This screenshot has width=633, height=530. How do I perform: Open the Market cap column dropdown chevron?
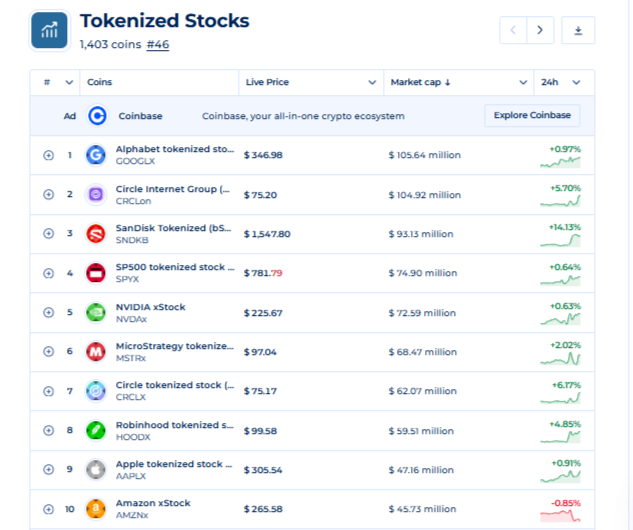(x=523, y=82)
